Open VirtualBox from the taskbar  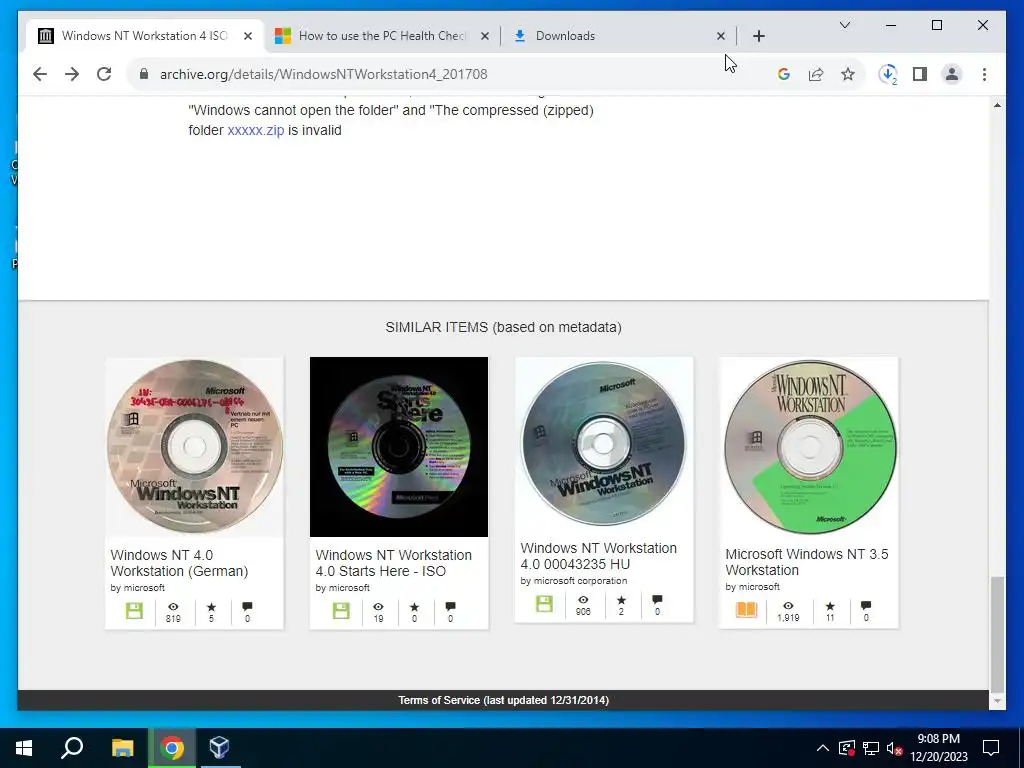click(x=219, y=748)
